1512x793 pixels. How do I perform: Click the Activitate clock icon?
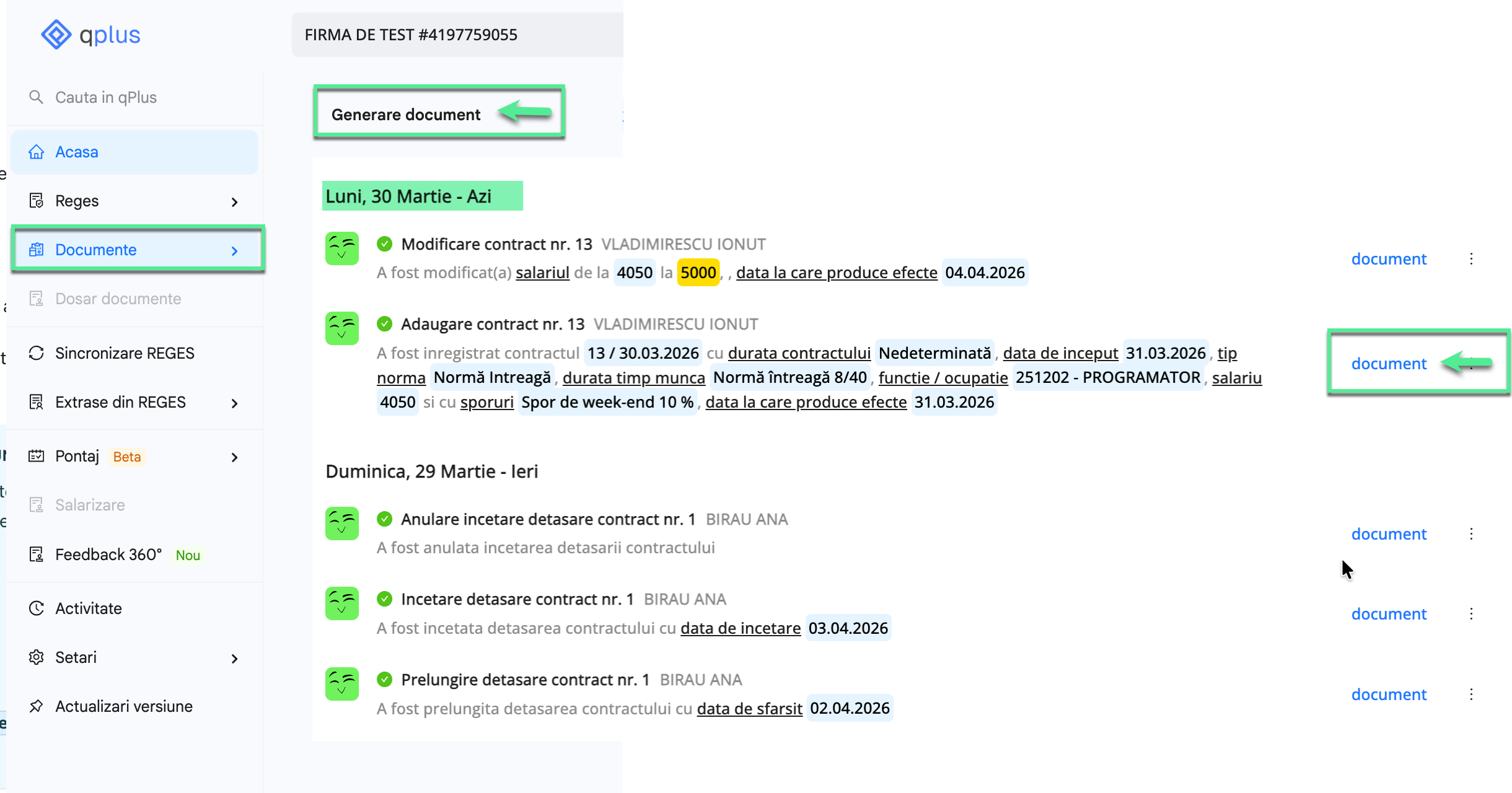click(x=37, y=608)
